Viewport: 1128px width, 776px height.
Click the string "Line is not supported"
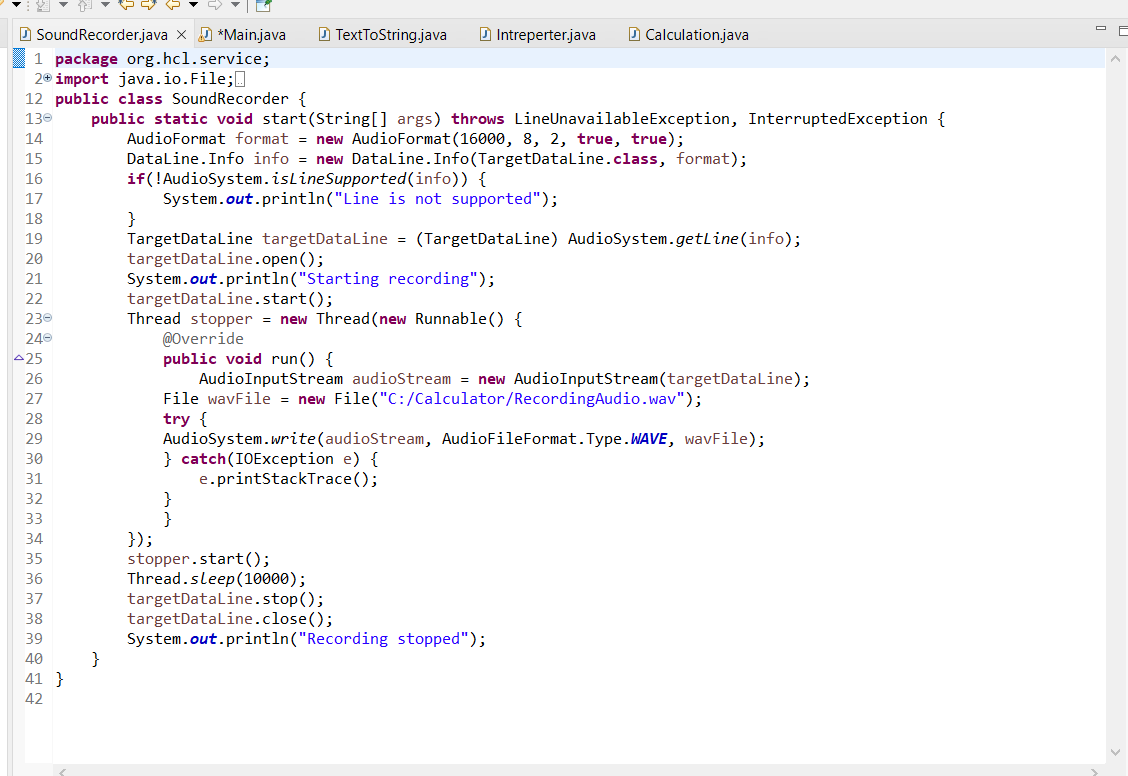[437, 198]
